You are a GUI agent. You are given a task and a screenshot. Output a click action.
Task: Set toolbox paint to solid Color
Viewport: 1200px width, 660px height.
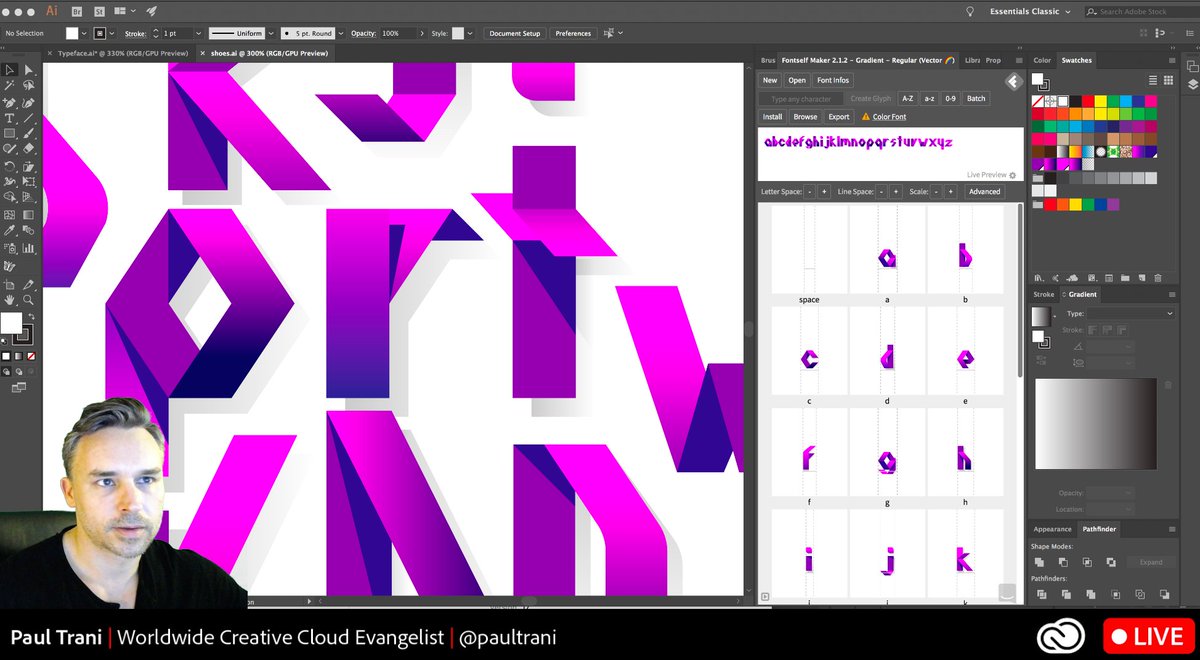click(x=6, y=356)
